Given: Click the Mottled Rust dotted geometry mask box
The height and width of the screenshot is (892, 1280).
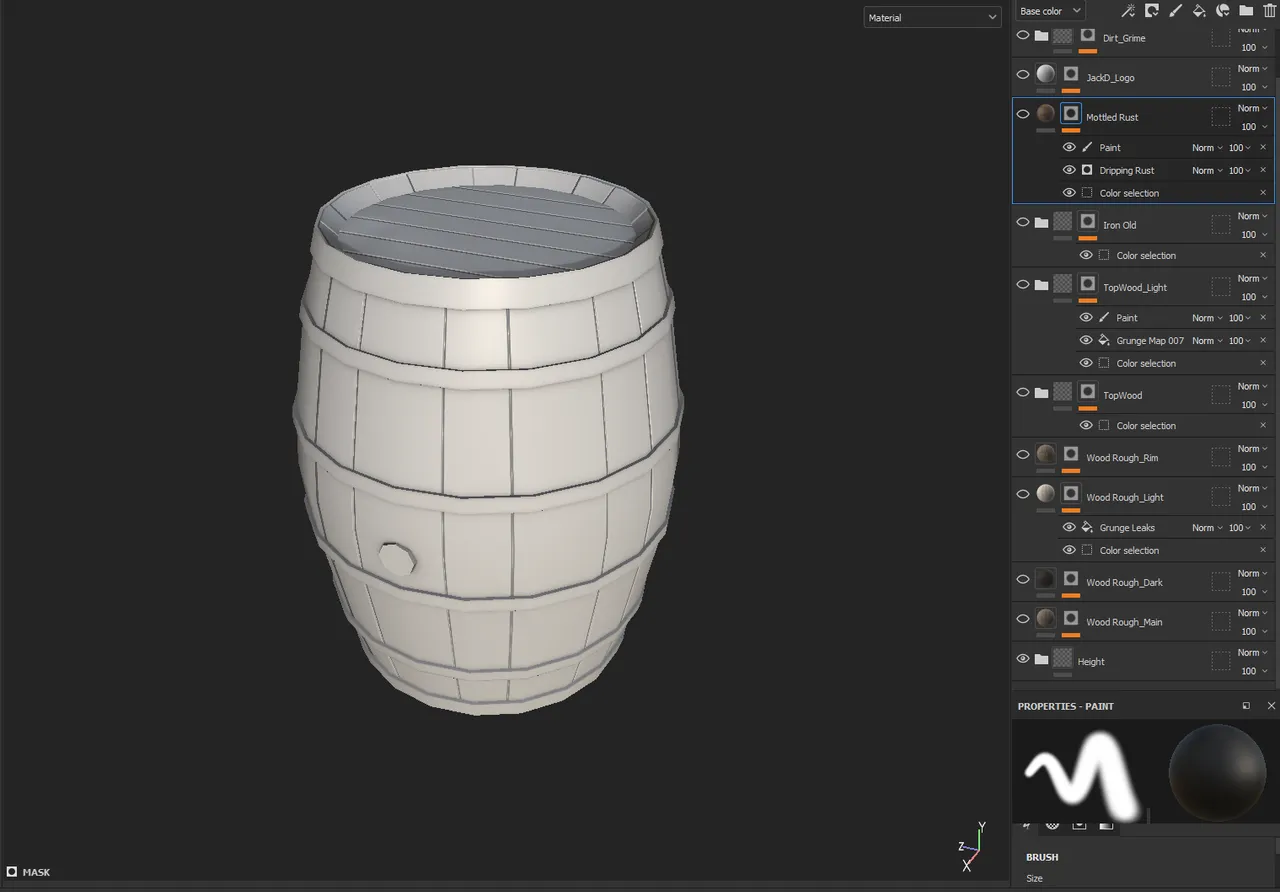Looking at the screenshot, I should (x=1221, y=117).
